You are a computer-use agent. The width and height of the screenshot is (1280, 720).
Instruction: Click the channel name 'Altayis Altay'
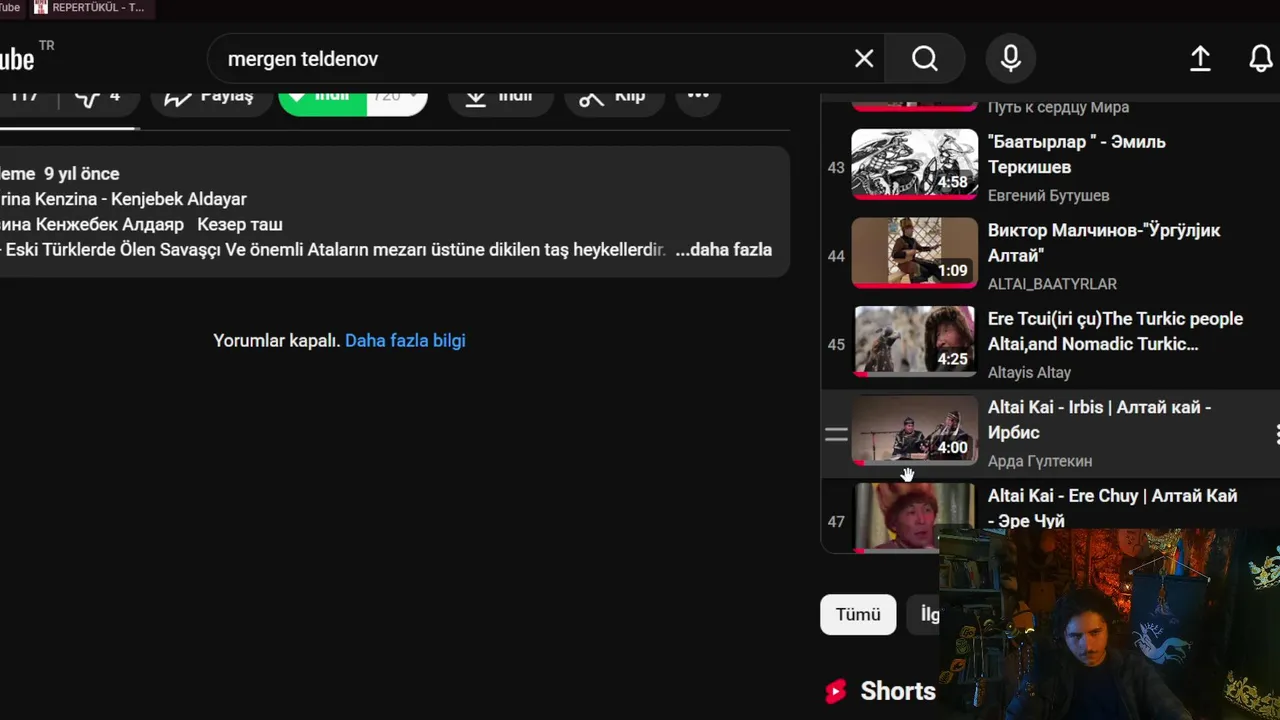point(1029,373)
